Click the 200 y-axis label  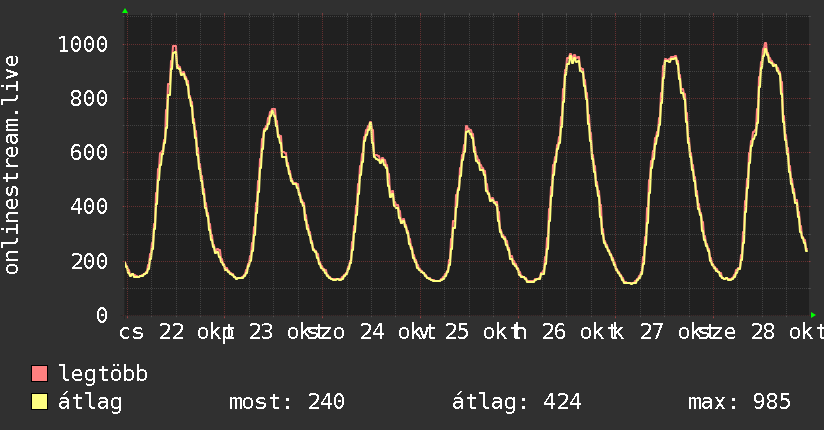[89, 261]
